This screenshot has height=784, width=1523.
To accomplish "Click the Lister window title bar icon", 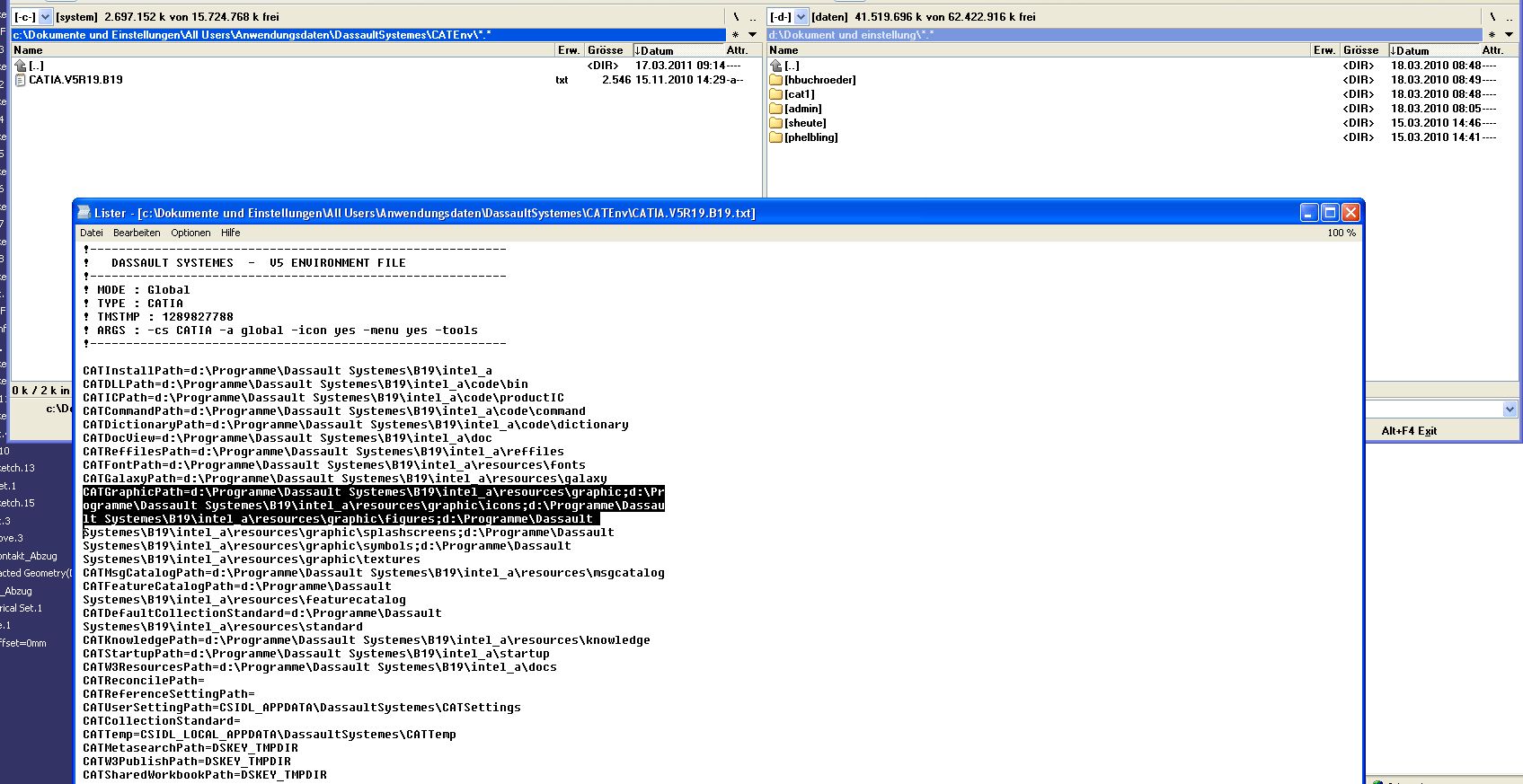I will (x=84, y=213).
